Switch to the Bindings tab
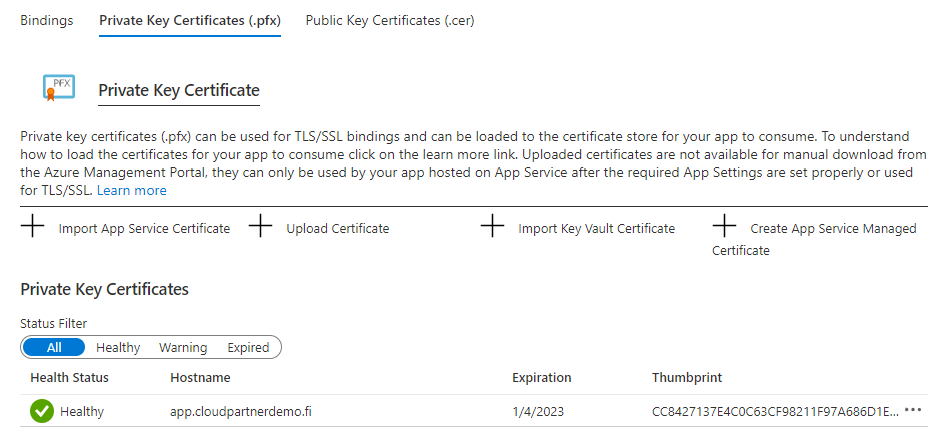The width and height of the screenshot is (928, 434). coord(46,20)
